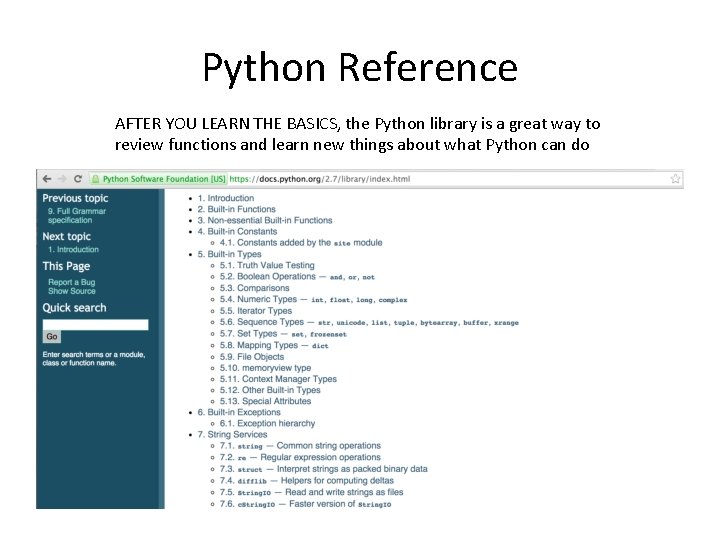Click the Python Software Foundation certificate label
Viewport: 720px width, 540px height.
click(164, 179)
